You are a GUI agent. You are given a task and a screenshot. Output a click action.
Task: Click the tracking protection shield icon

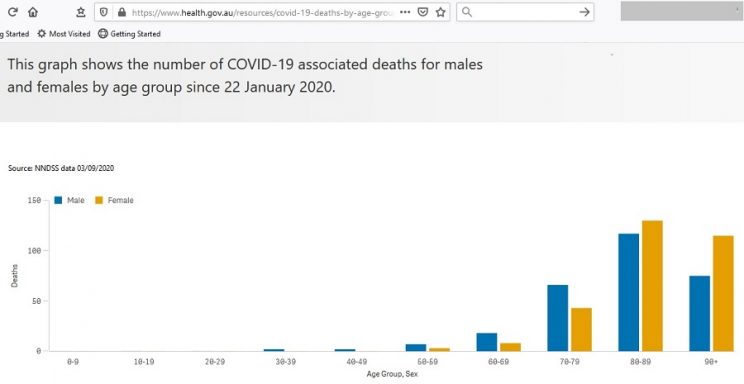click(x=103, y=12)
